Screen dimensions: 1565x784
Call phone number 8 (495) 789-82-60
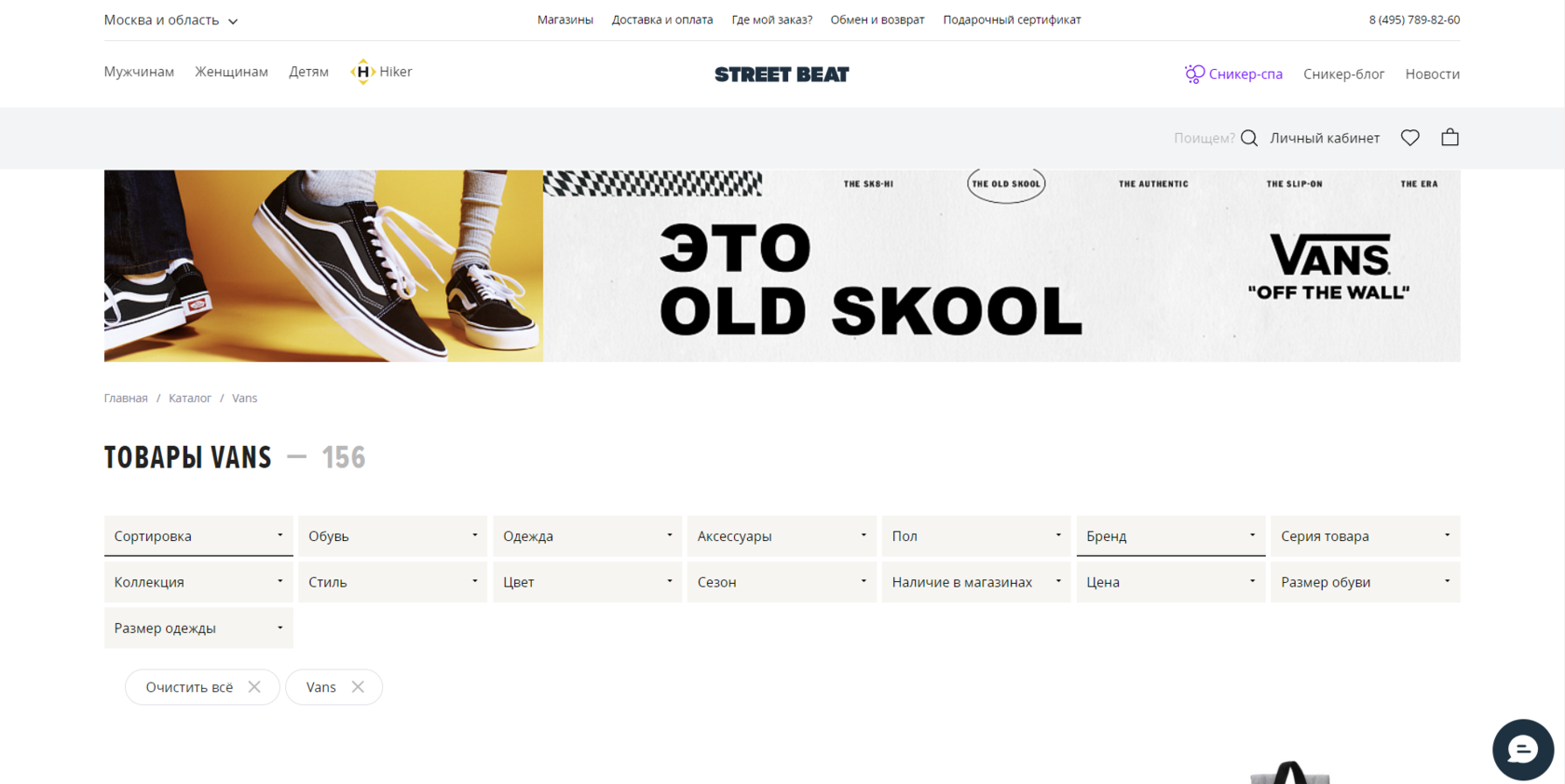pyautogui.click(x=1414, y=20)
